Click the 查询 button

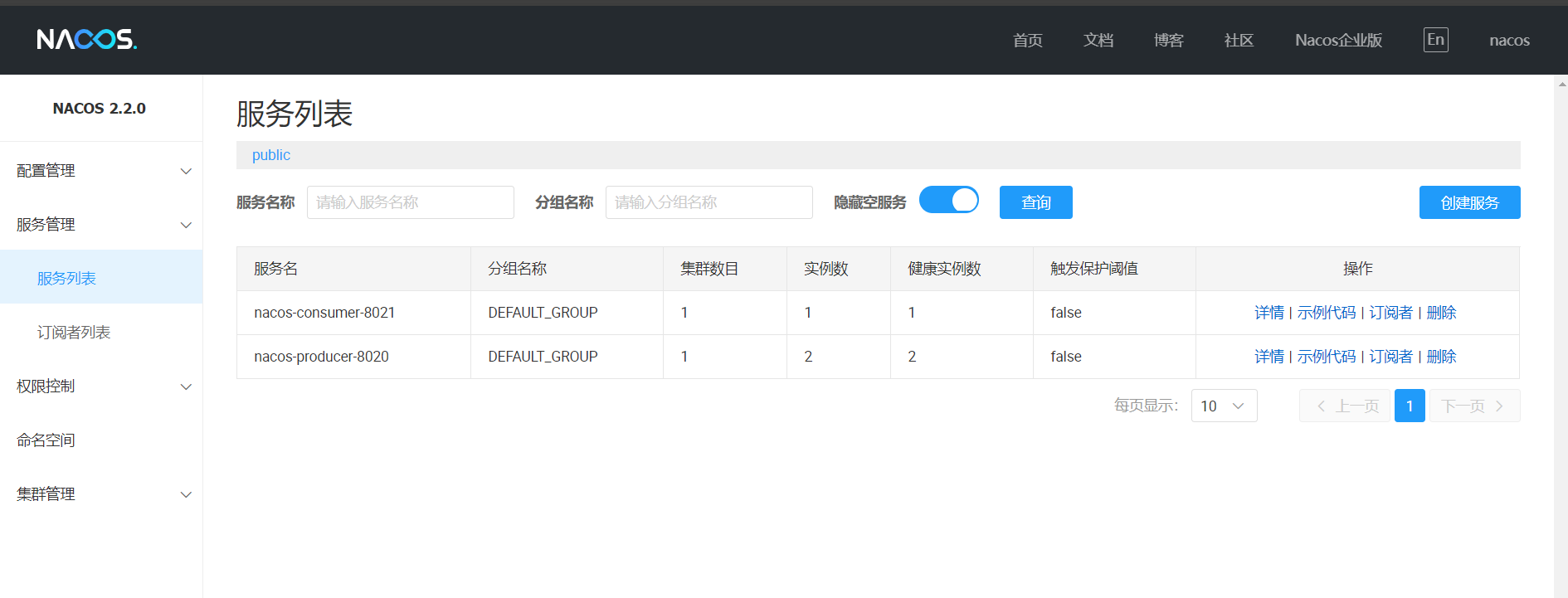tap(1035, 202)
